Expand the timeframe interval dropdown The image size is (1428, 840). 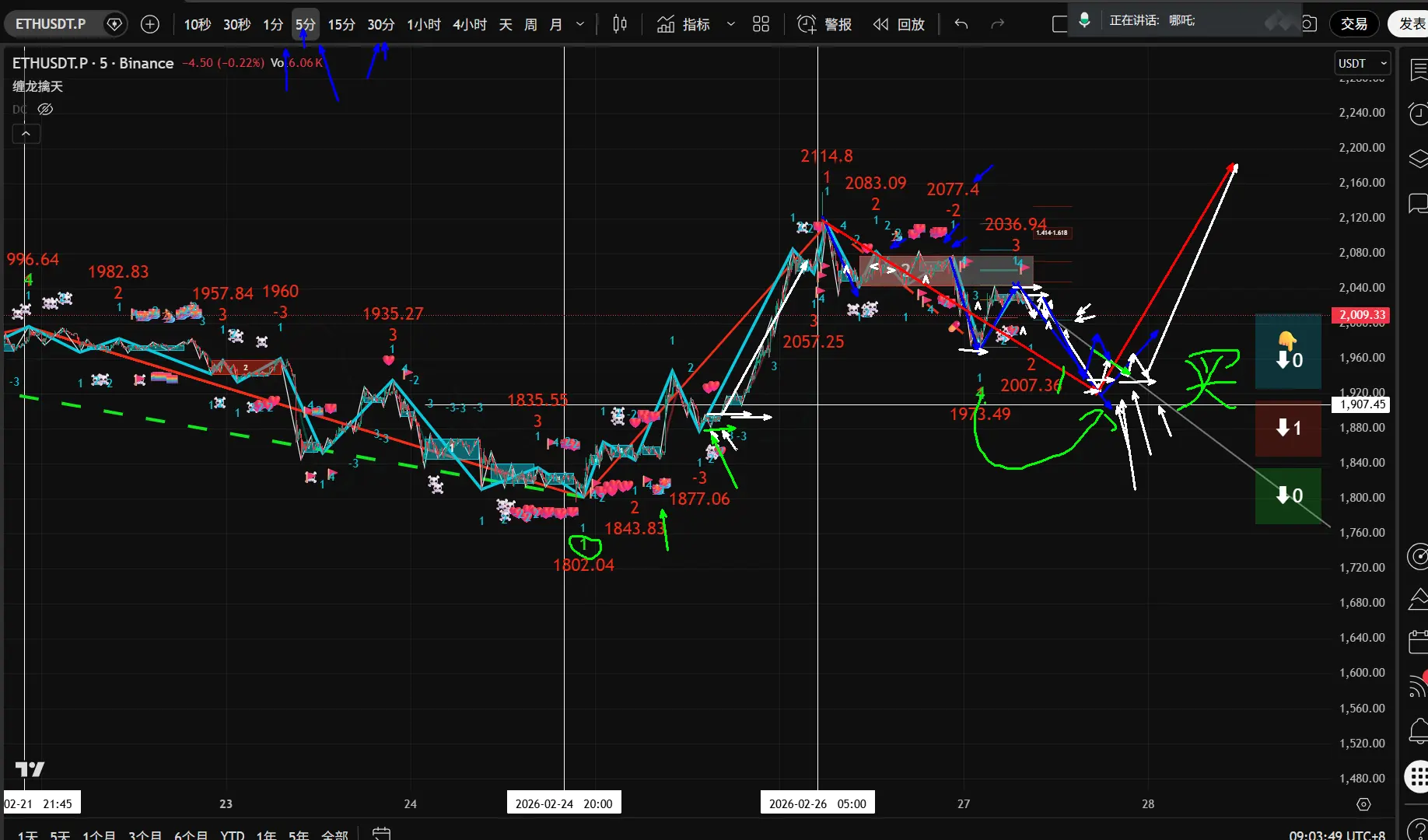[580, 25]
